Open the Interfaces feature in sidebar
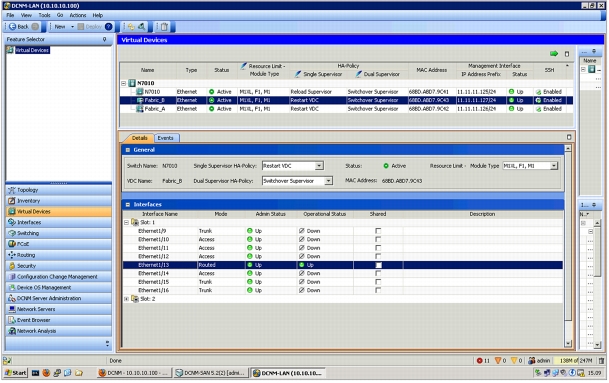 (58, 223)
